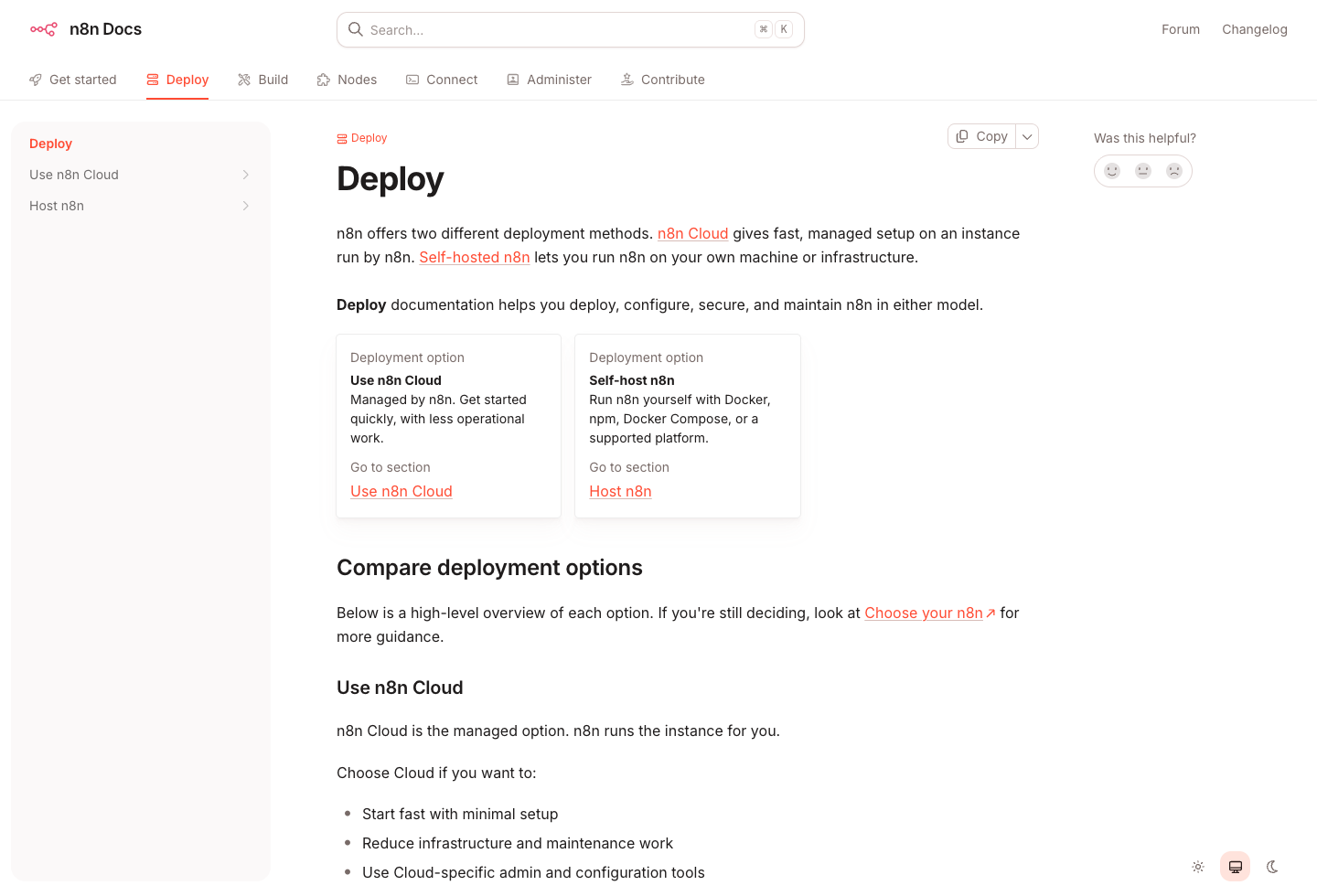Select Deploy in the sidebar

click(50, 144)
